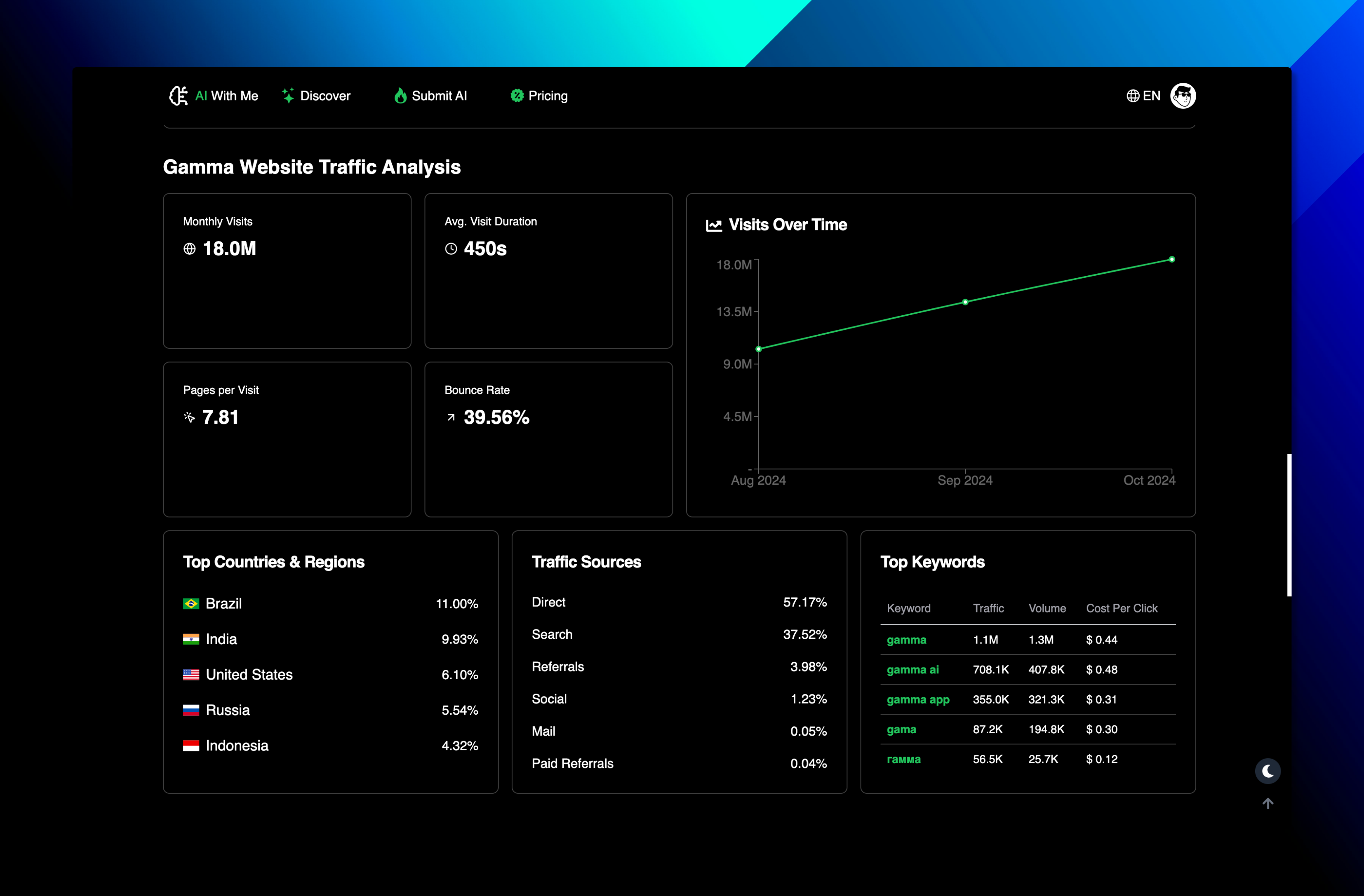Click the Indonesia flag icon
1364x896 pixels.
tap(191, 745)
